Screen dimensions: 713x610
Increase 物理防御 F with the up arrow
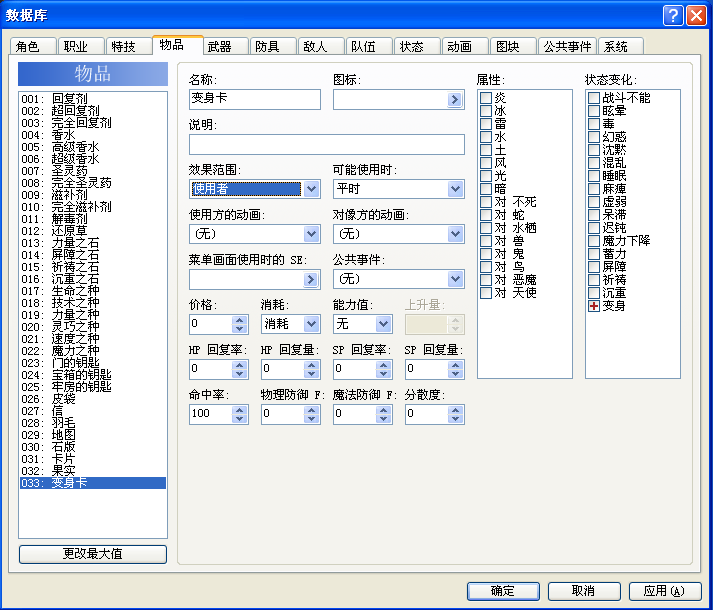pos(311,410)
